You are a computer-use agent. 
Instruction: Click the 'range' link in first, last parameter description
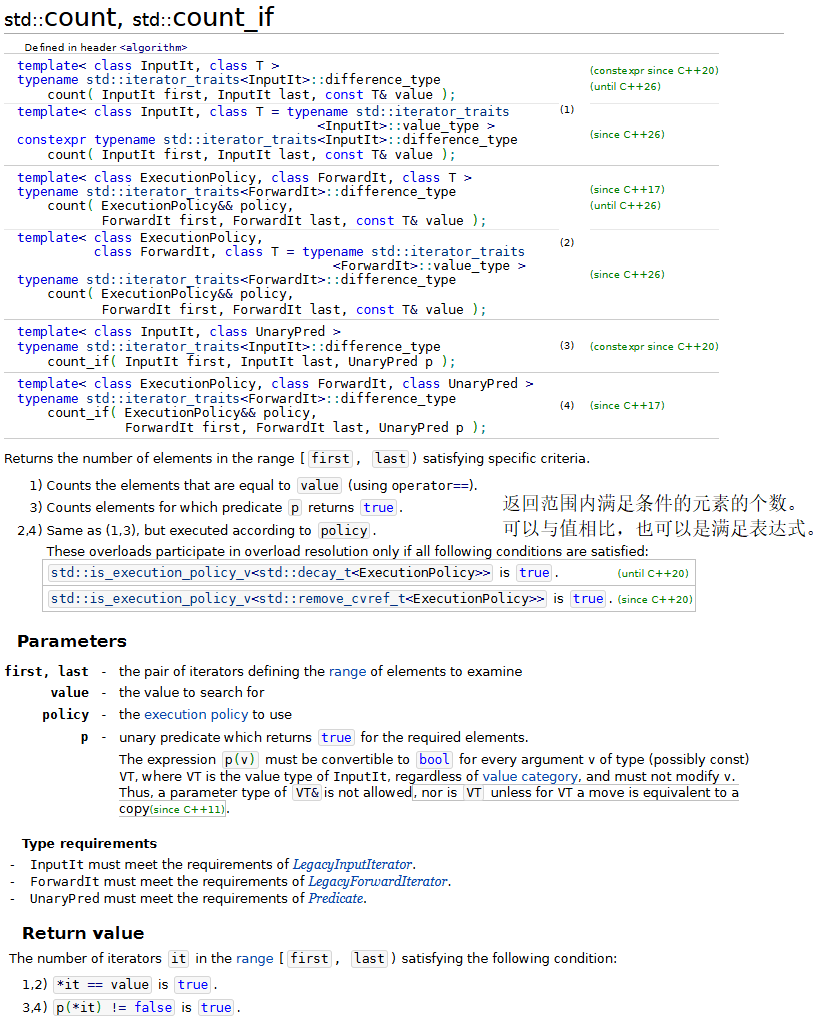(347, 671)
